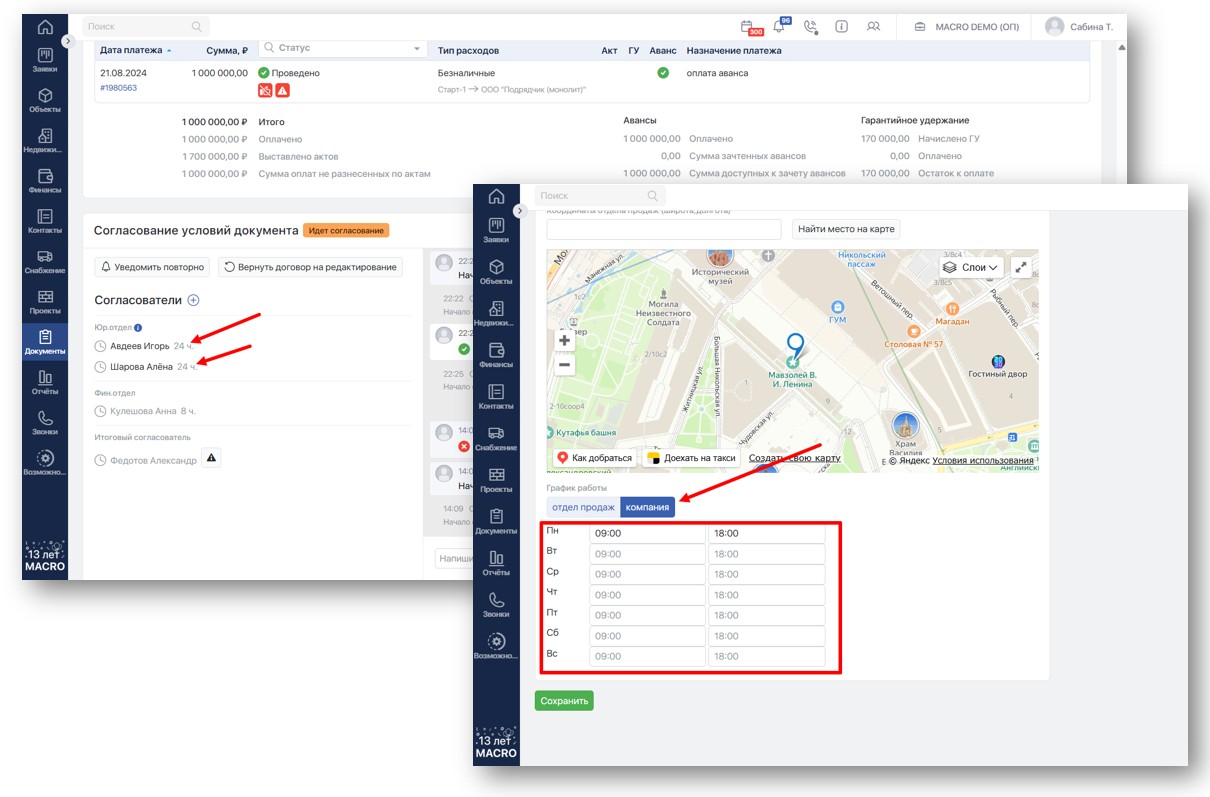Image resolution: width=1210 pixels, height=797 pixels.
Task: Click the info icon in top bar
Action: pyautogui.click(x=841, y=27)
